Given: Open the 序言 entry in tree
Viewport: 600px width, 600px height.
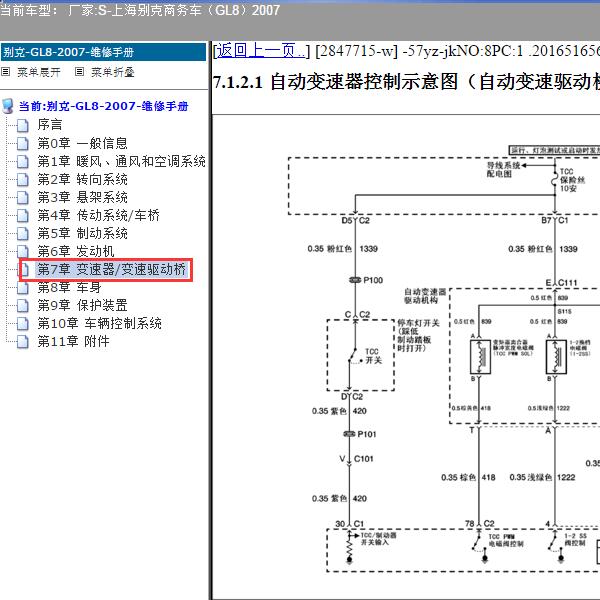Looking at the screenshot, I should tap(50, 125).
